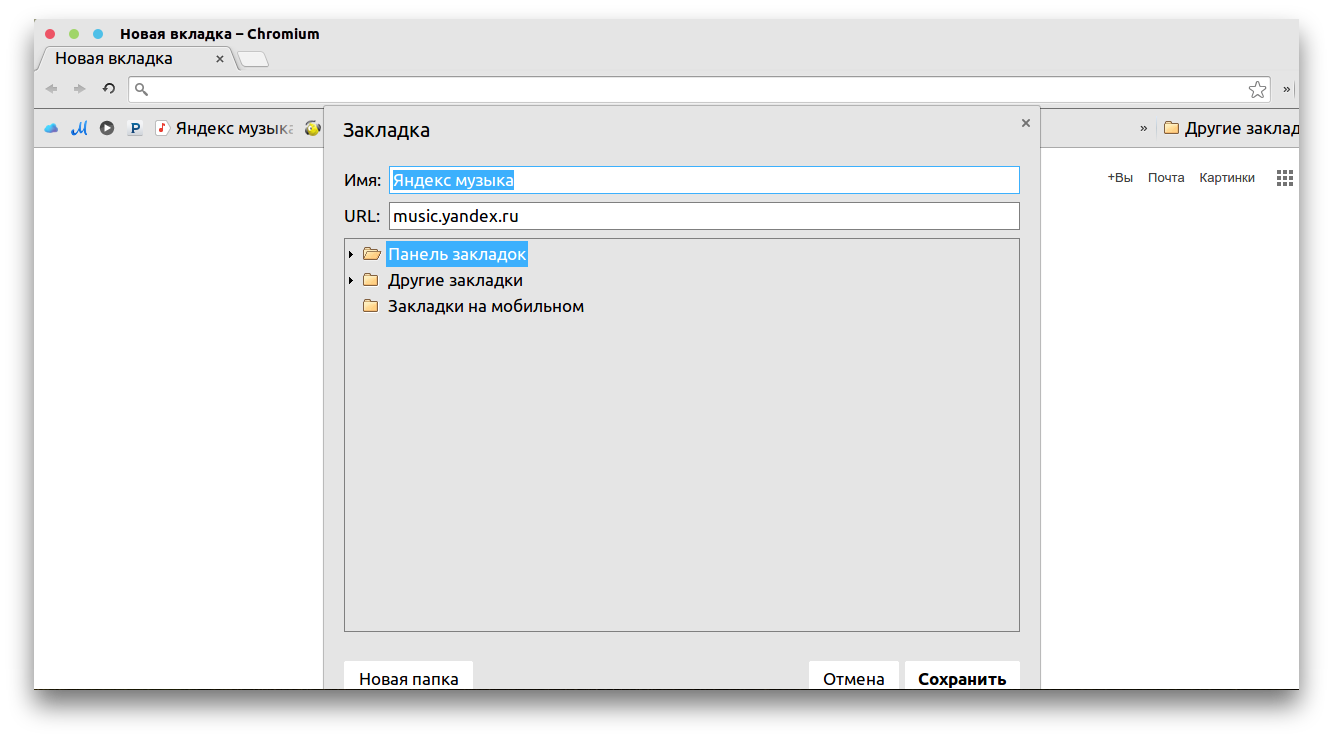Select Другие закладки folder in the tree
1333x739 pixels.
pyautogui.click(x=455, y=280)
